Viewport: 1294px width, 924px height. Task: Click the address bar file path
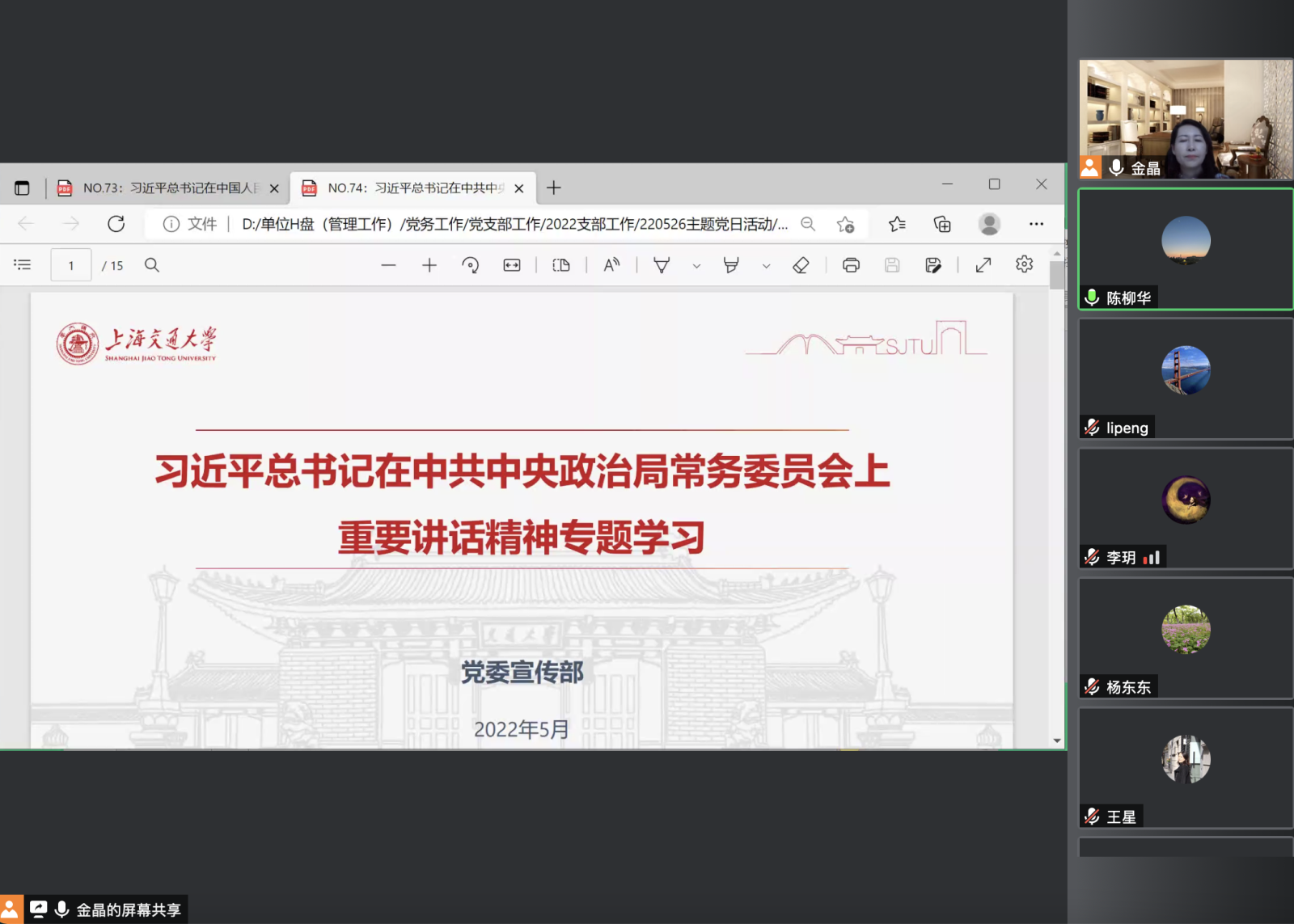515,224
